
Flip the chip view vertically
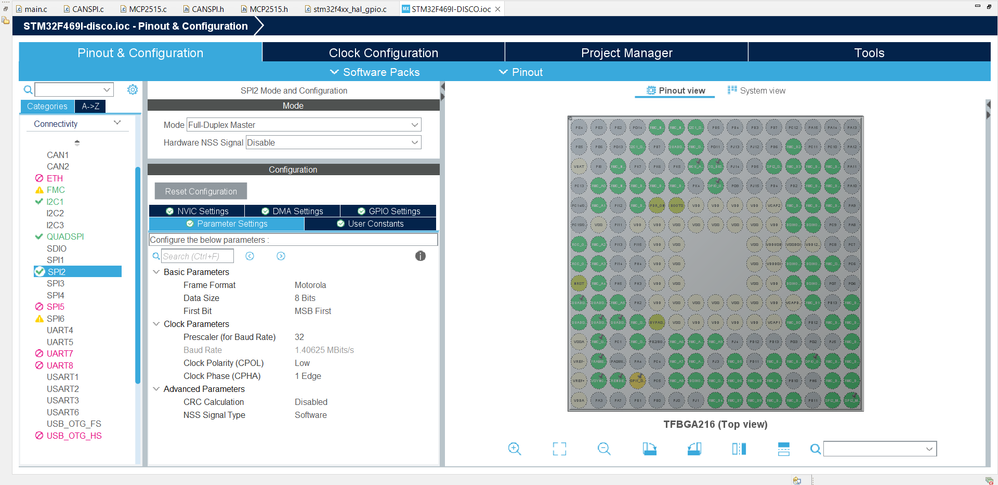click(784, 449)
